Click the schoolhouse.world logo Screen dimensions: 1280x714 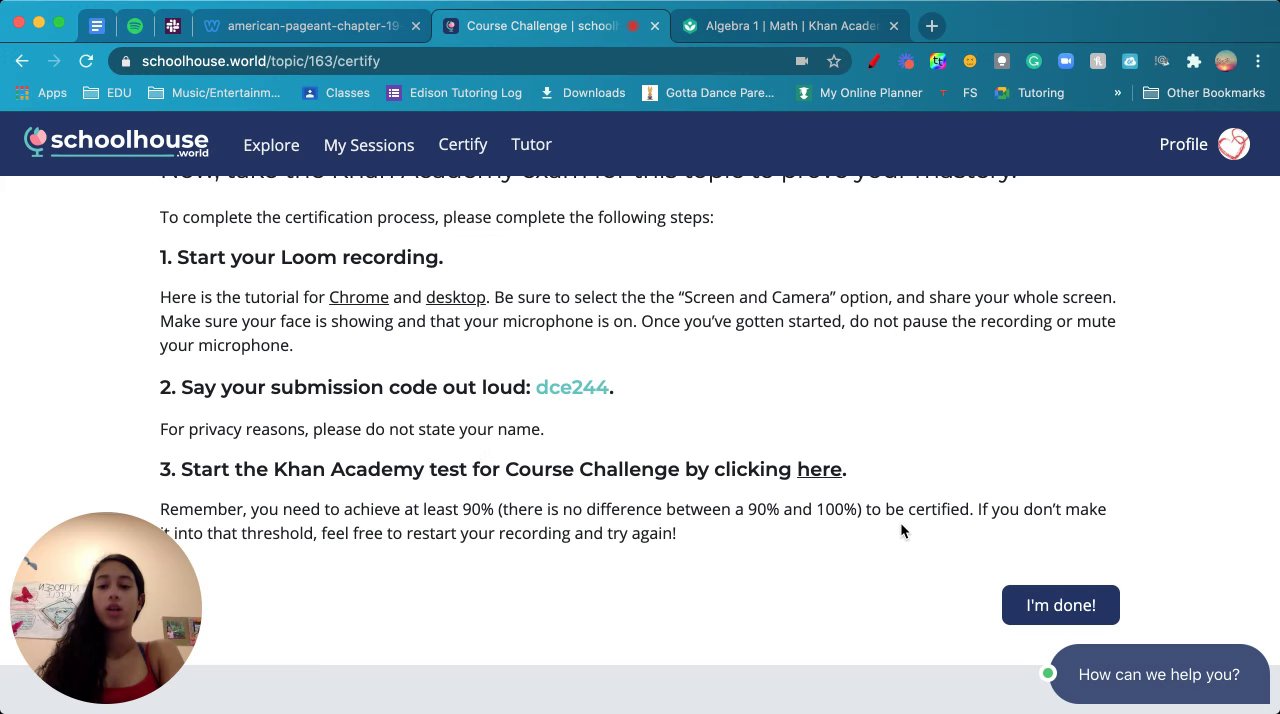(x=116, y=143)
